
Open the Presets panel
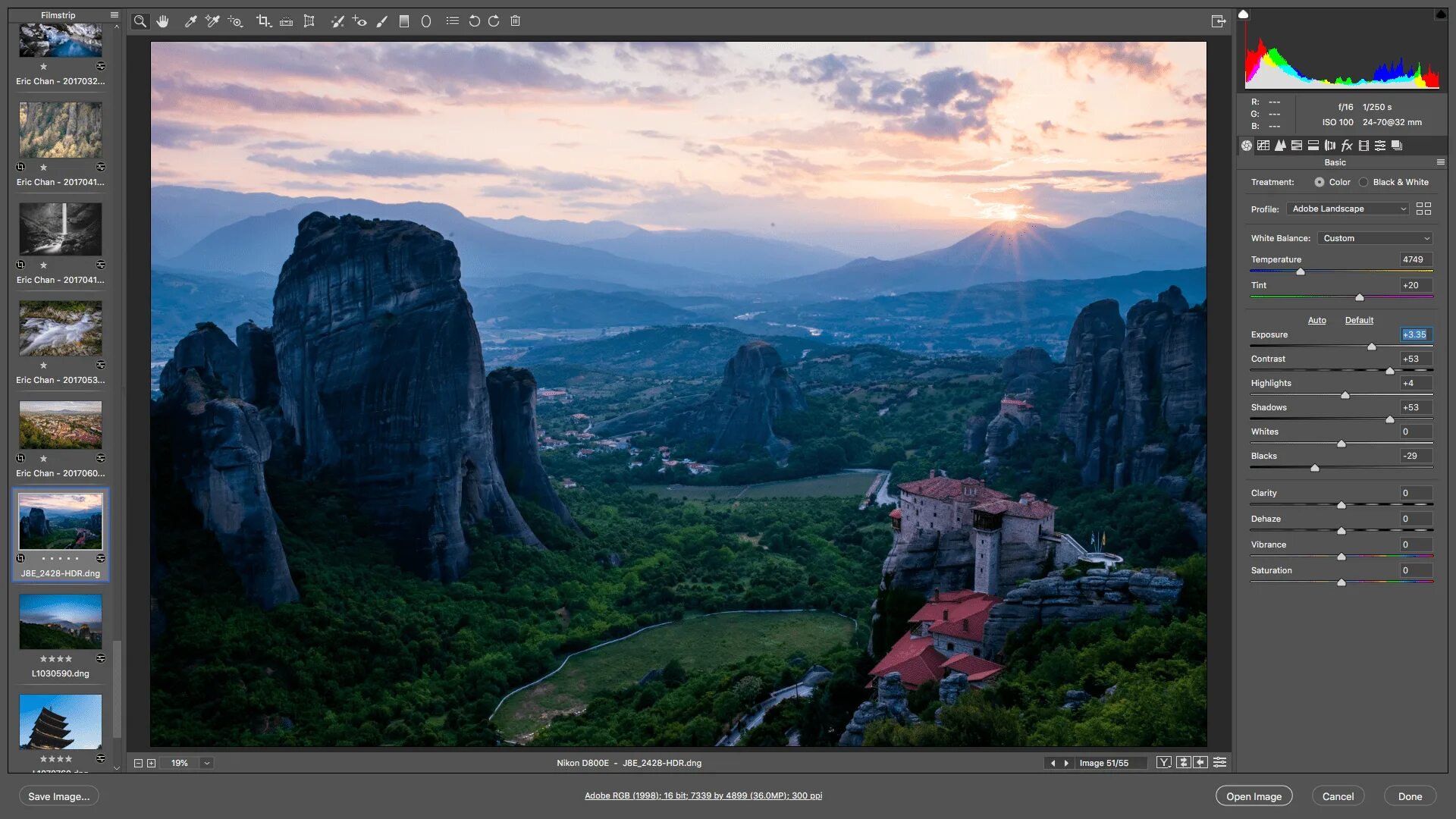(x=1380, y=146)
